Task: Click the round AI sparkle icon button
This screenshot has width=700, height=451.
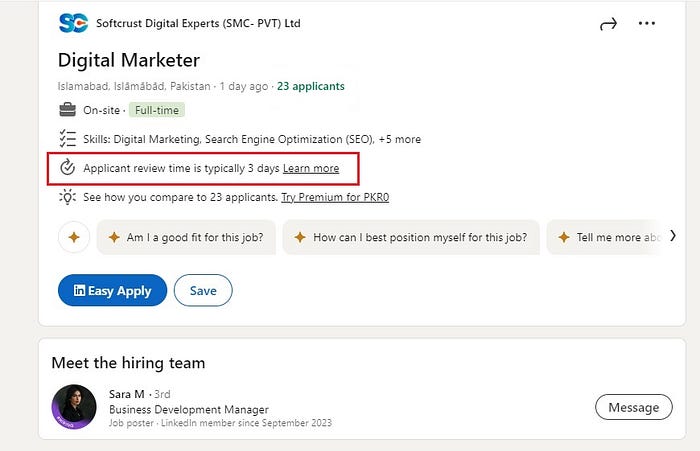Action: tap(74, 237)
